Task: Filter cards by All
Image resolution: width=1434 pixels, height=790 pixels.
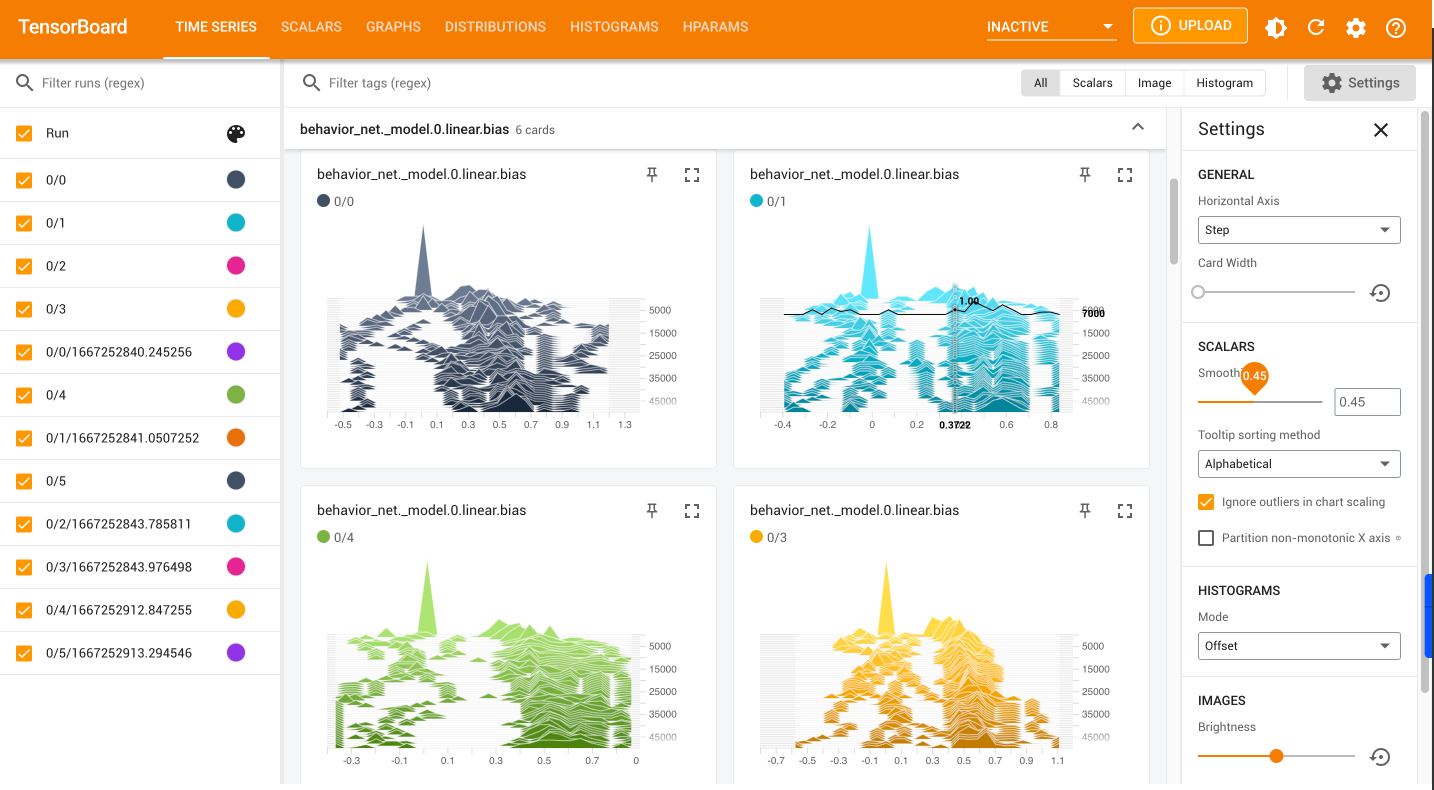Action: click(1041, 83)
